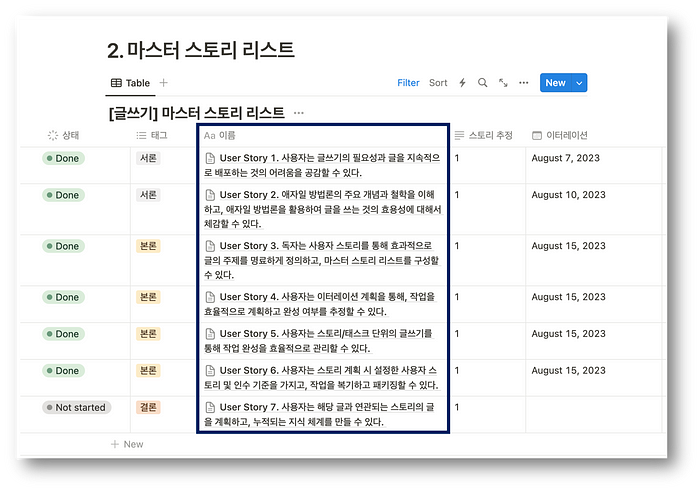Click August 15, 2023 for User Story 6
700x492 pixels.
(568, 371)
